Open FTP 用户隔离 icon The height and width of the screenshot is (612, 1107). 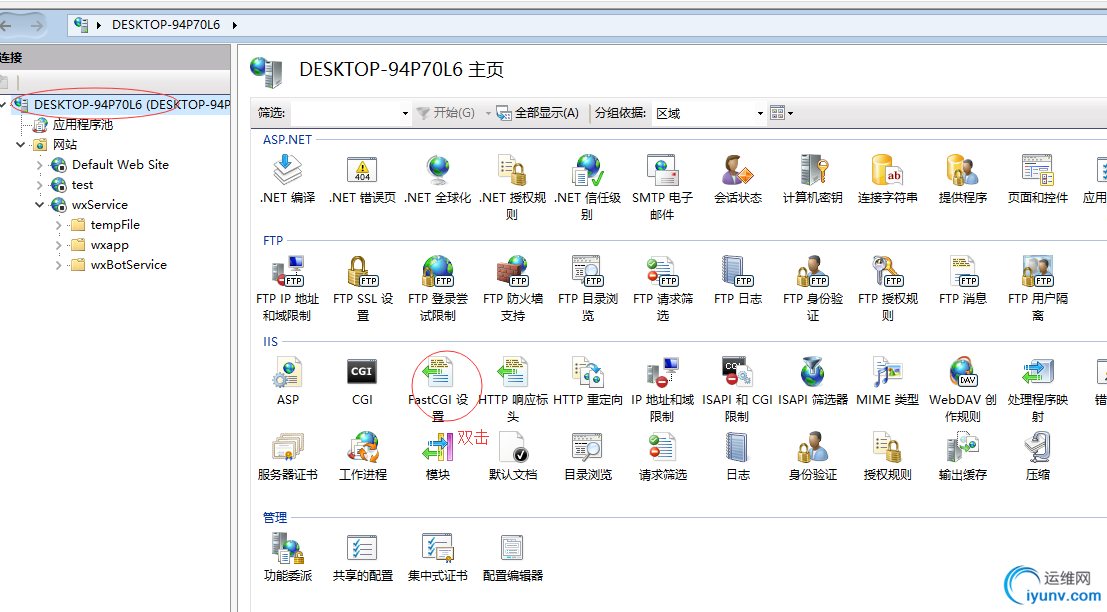point(1038,271)
